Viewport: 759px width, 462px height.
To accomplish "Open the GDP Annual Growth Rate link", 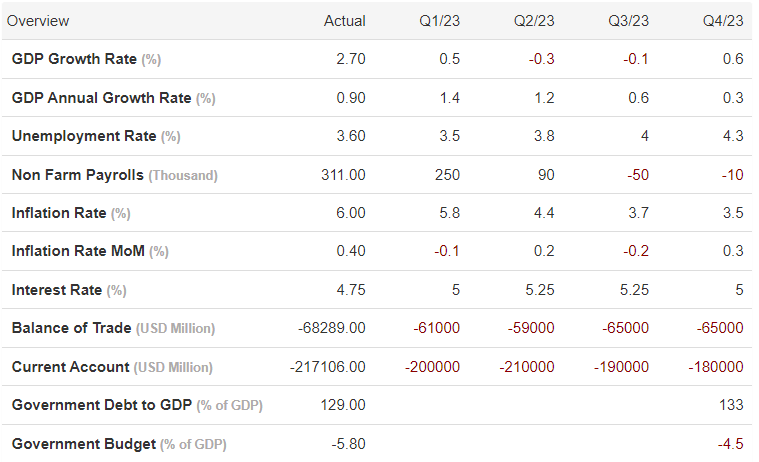I will point(101,97).
